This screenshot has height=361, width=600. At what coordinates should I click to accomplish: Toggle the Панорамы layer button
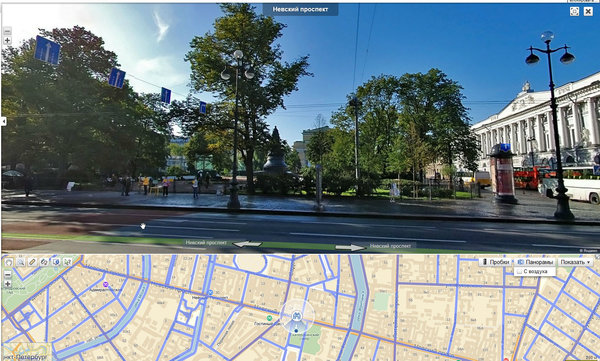[x=535, y=262]
